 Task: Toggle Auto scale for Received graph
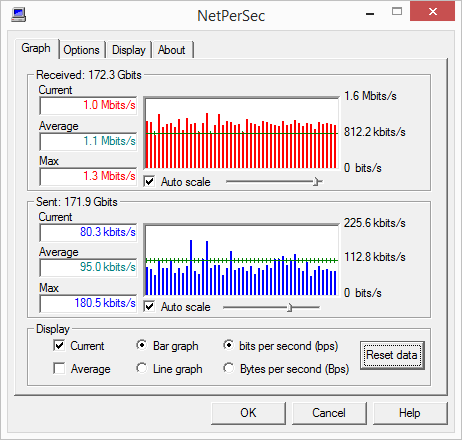coord(149,182)
